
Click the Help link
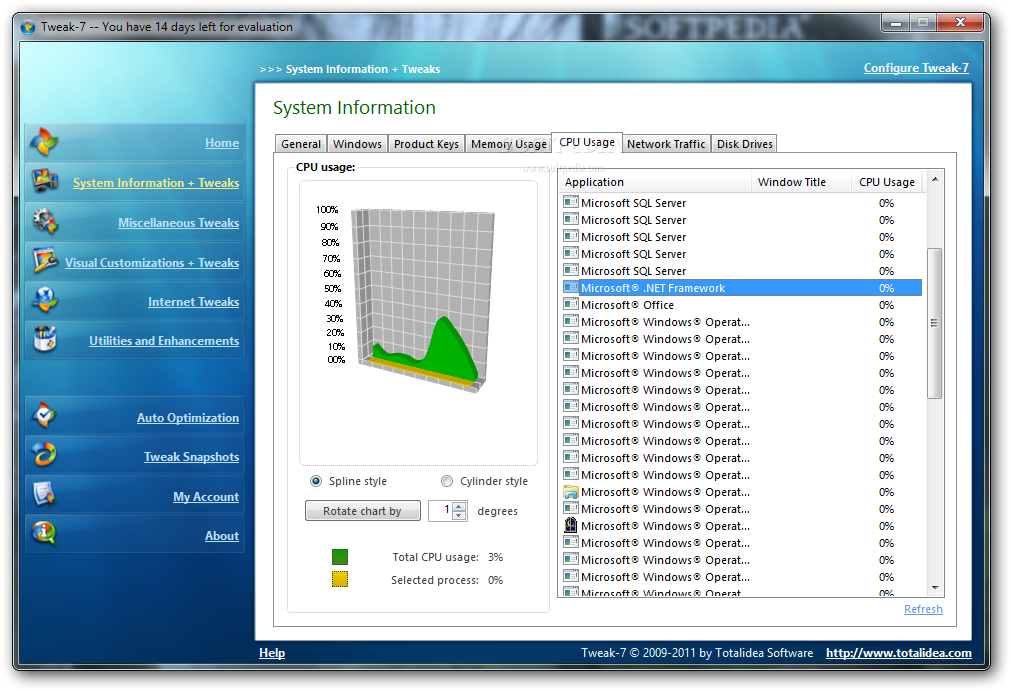pyautogui.click(x=272, y=653)
